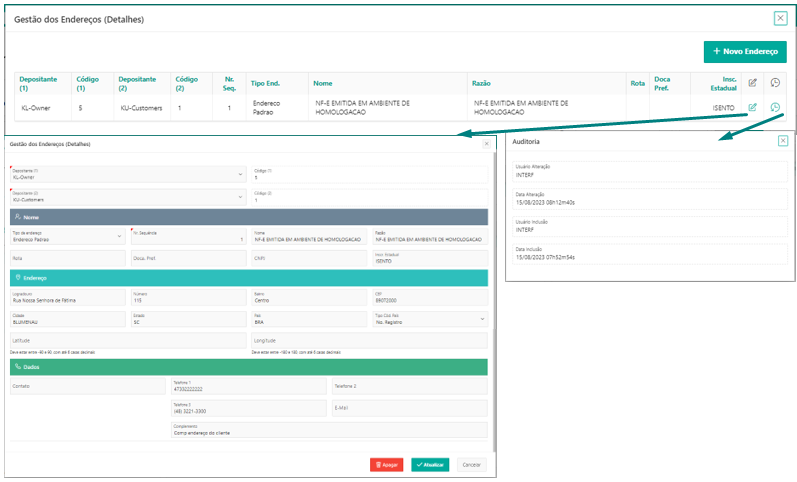Screen dimensions: 797x482
Task: Click the Complemento input field
Action: click(x=329, y=430)
